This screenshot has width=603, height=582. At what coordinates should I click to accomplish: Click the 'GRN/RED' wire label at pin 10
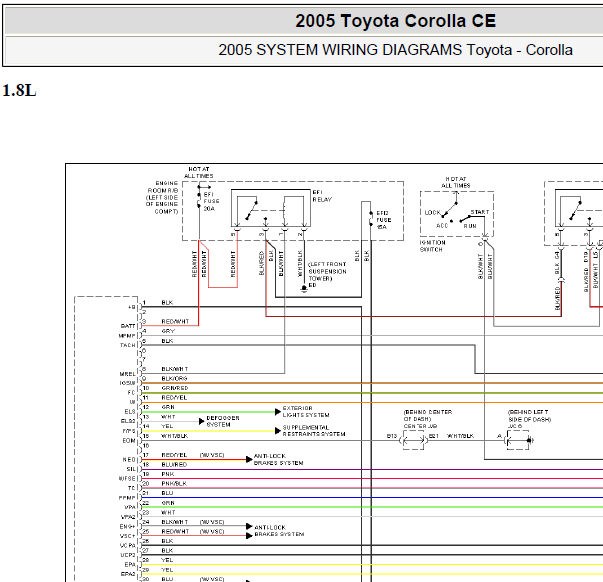tap(175, 388)
